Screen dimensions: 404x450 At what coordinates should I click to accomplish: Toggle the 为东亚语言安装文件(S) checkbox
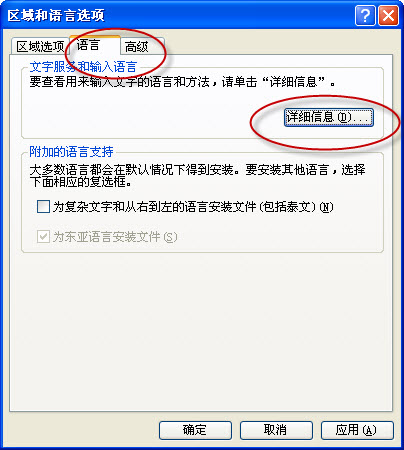[43, 237]
